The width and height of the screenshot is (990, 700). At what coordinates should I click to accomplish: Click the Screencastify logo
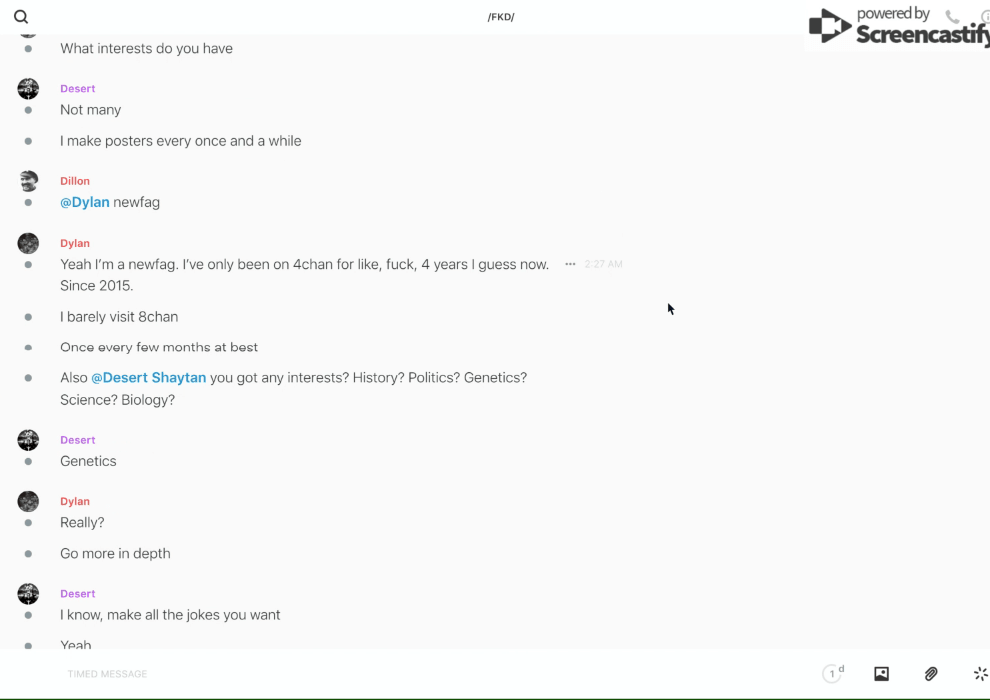[x=896, y=27]
